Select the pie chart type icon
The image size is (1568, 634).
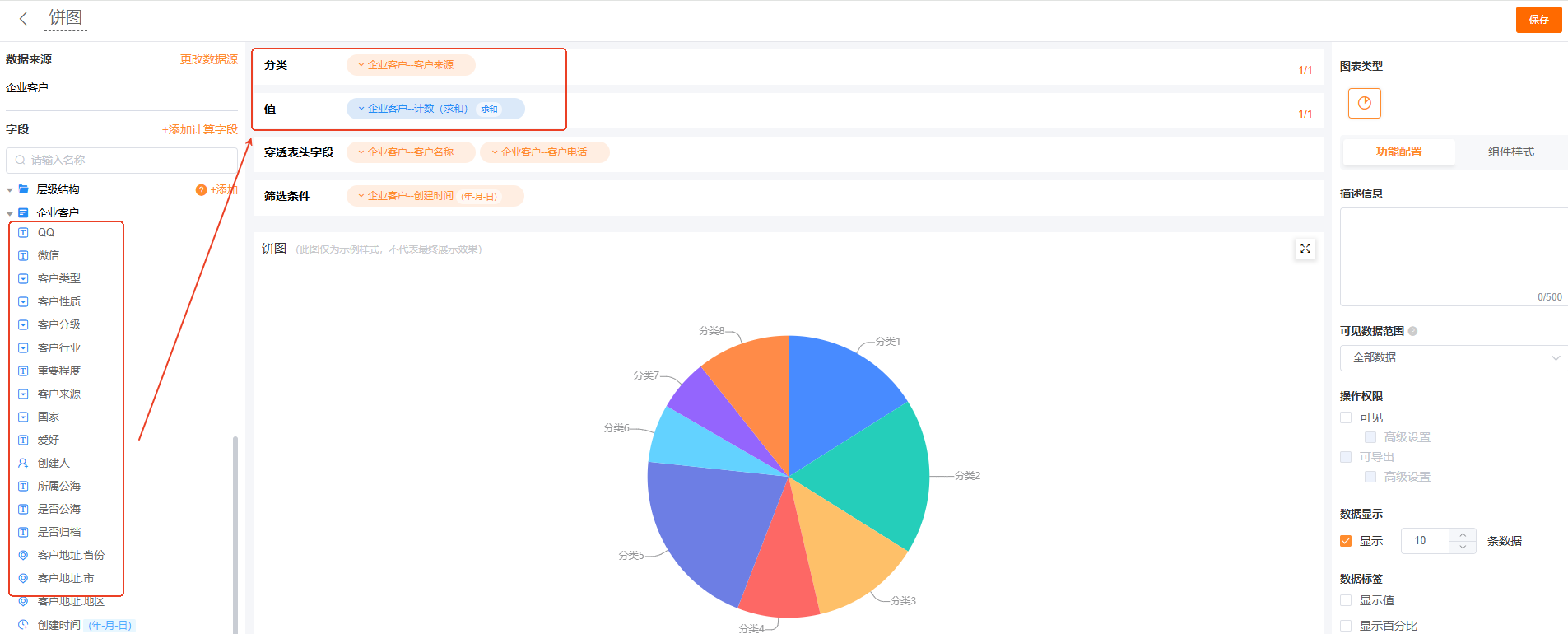pyautogui.click(x=1364, y=103)
